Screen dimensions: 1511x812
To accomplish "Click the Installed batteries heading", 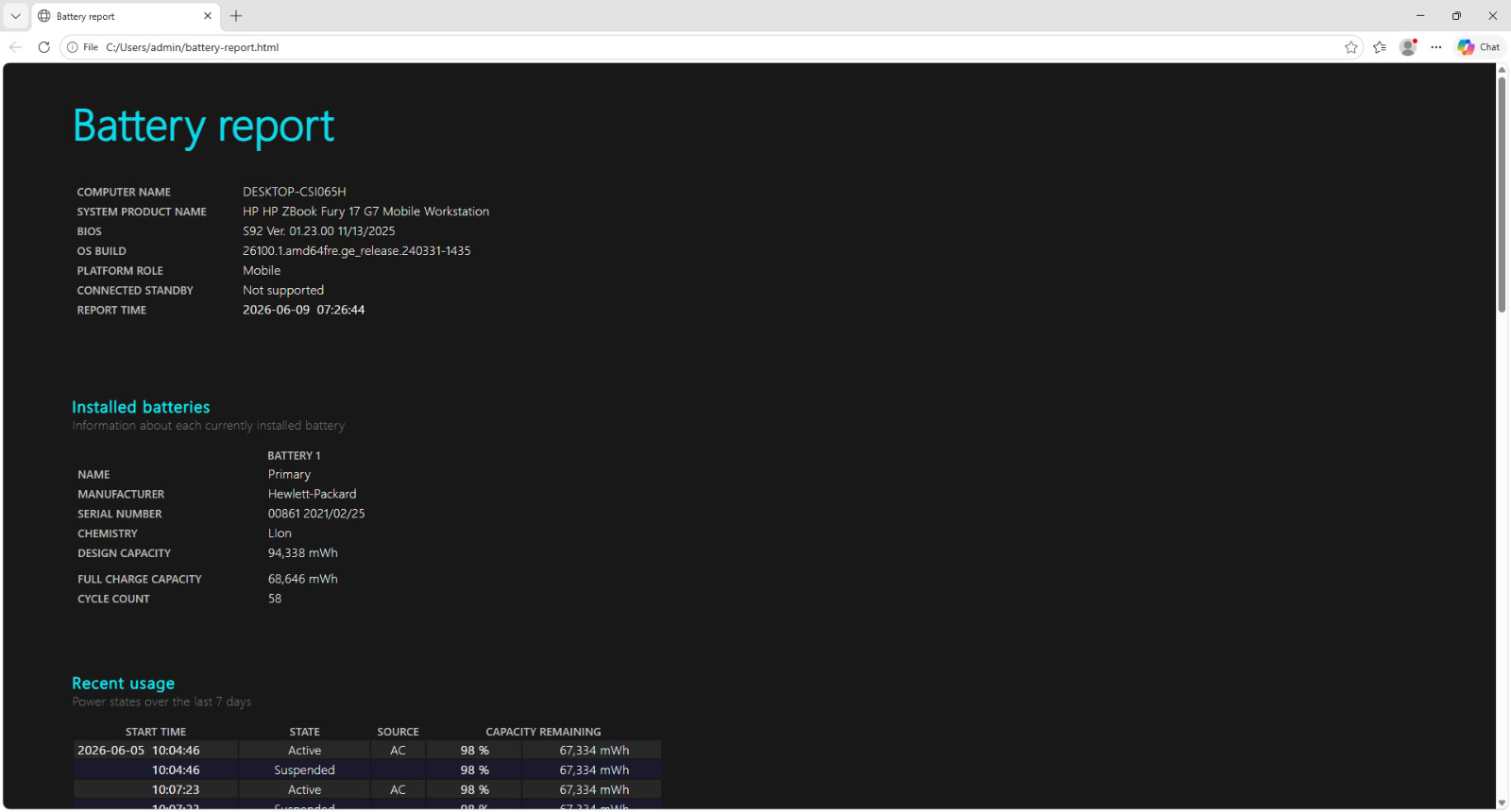I will [141, 407].
